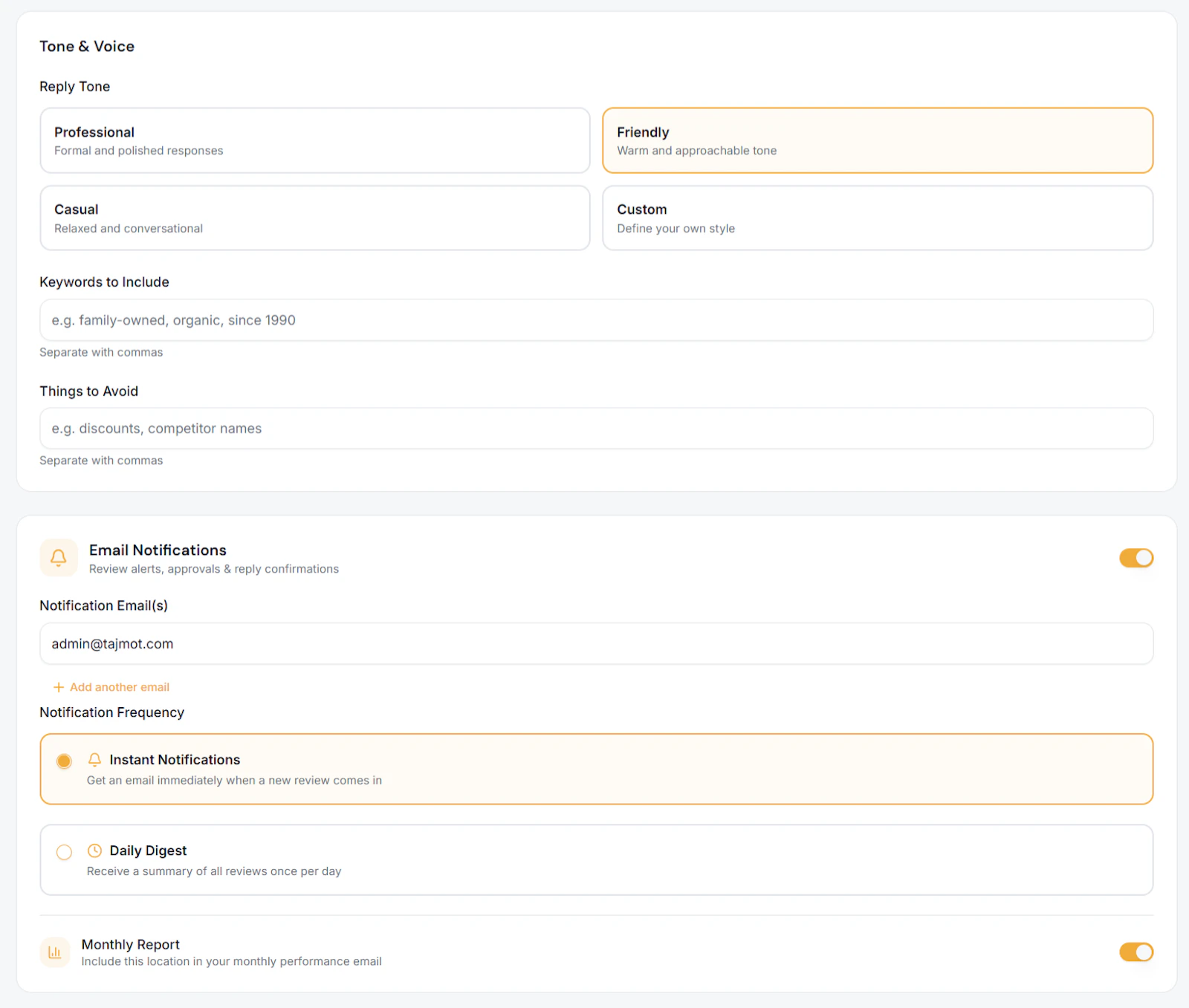Select the Daily Digest option card
The width and height of the screenshot is (1189, 1008).
click(594, 859)
